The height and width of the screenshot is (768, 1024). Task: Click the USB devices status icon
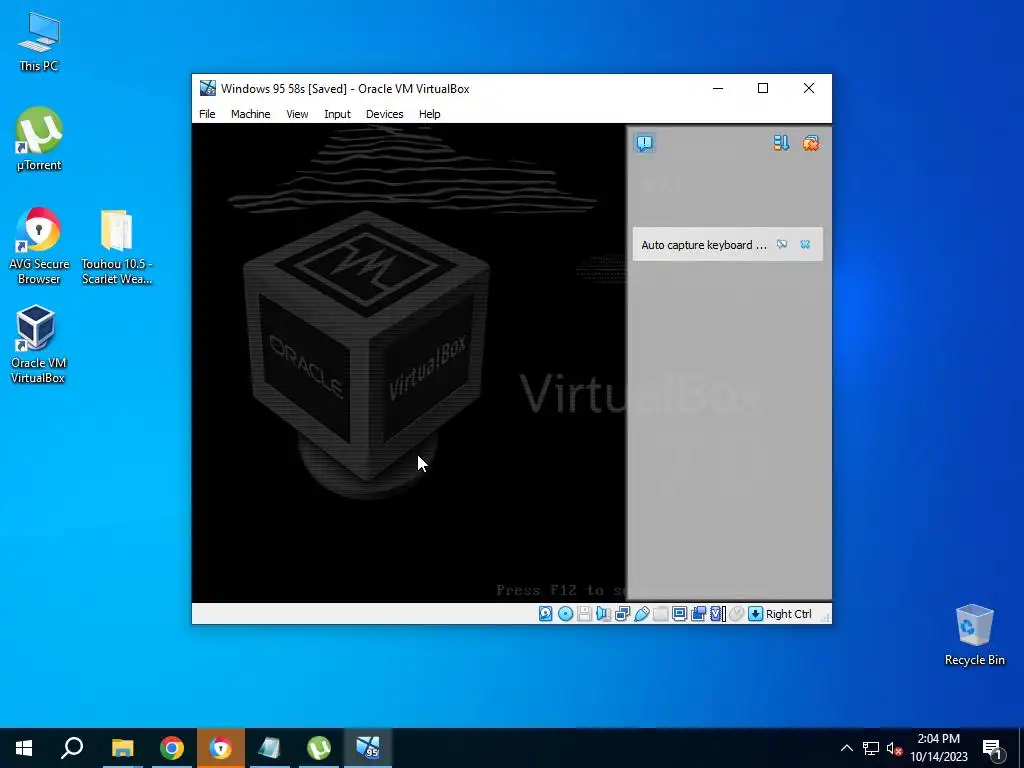pos(641,614)
